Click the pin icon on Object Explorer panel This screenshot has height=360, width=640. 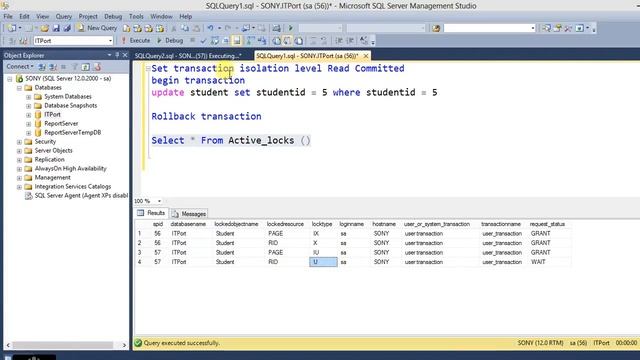pyautogui.click(x=117, y=55)
